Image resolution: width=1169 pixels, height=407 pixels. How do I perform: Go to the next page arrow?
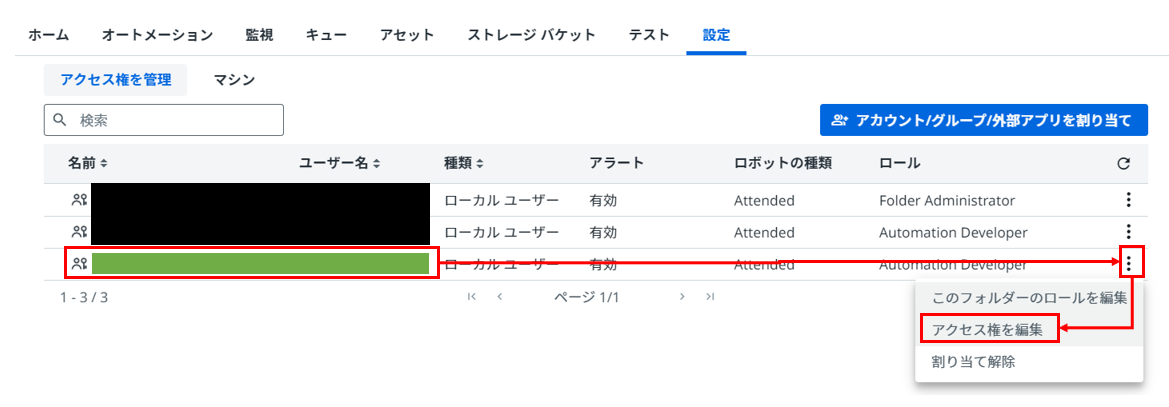point(682,297)
